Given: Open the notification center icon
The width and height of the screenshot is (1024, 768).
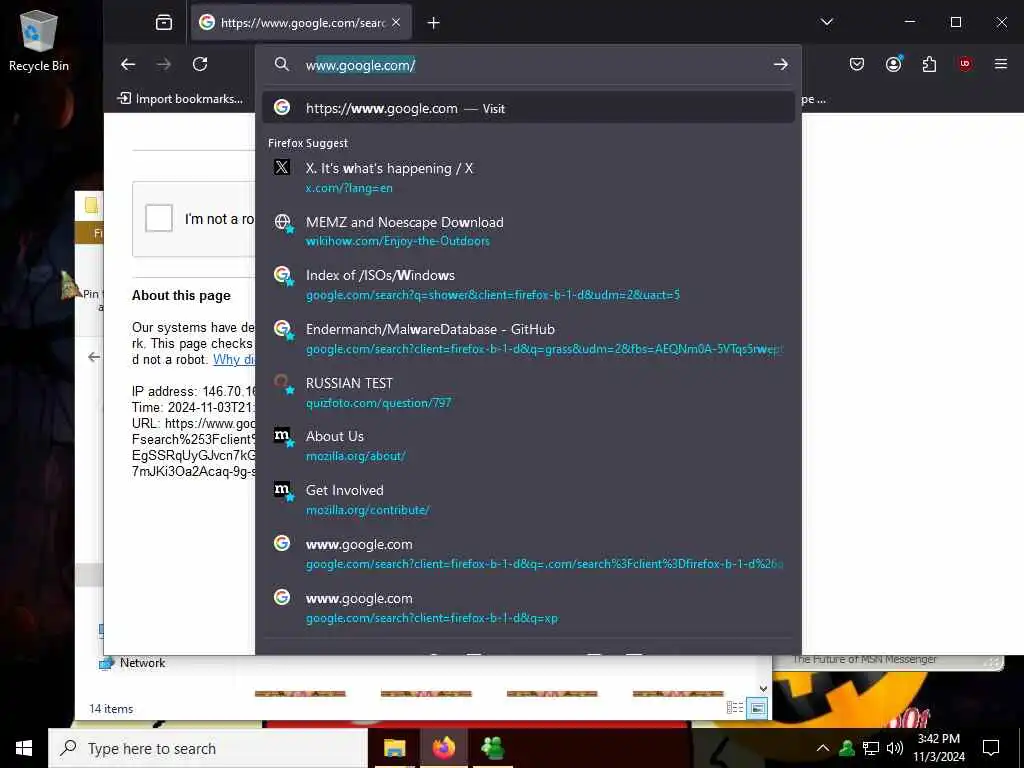Looking at the screenshot, I should pyautogui.click(x=991, y=748).
